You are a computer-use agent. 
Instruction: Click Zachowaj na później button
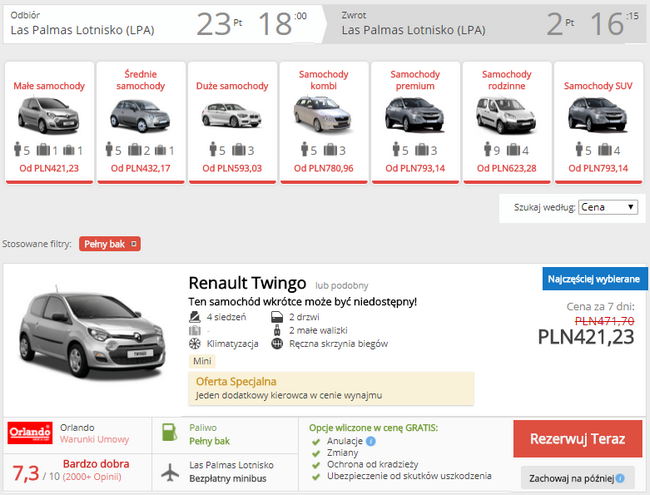coord(579,478)
